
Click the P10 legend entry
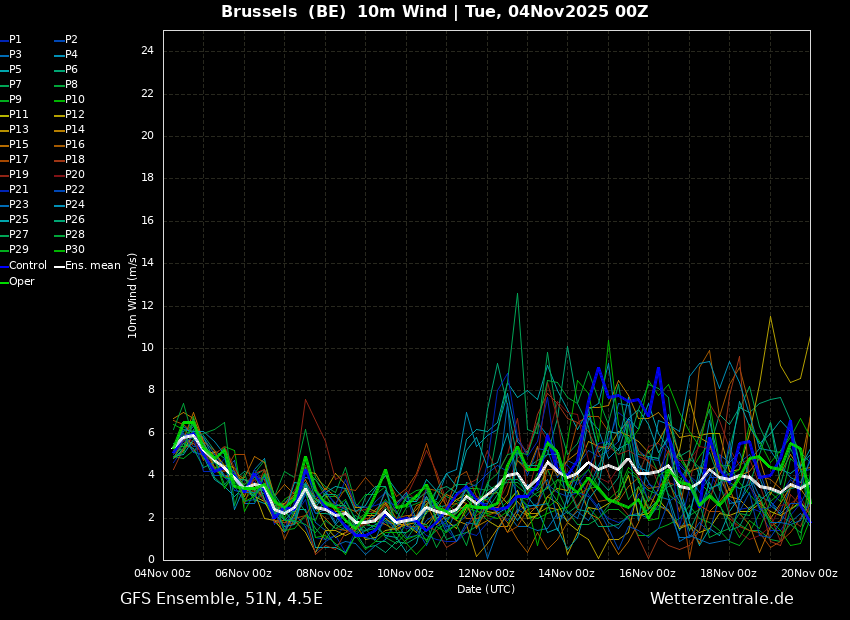(75, 100)
